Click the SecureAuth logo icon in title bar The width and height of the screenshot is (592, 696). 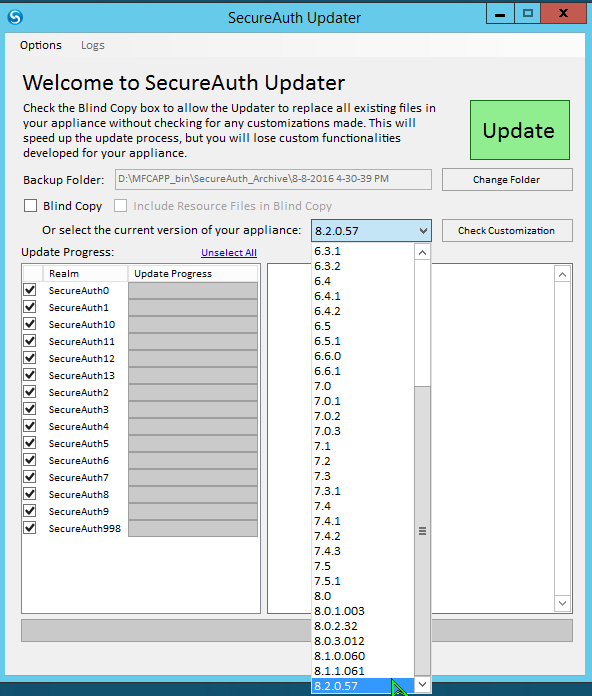click(15, 17)
